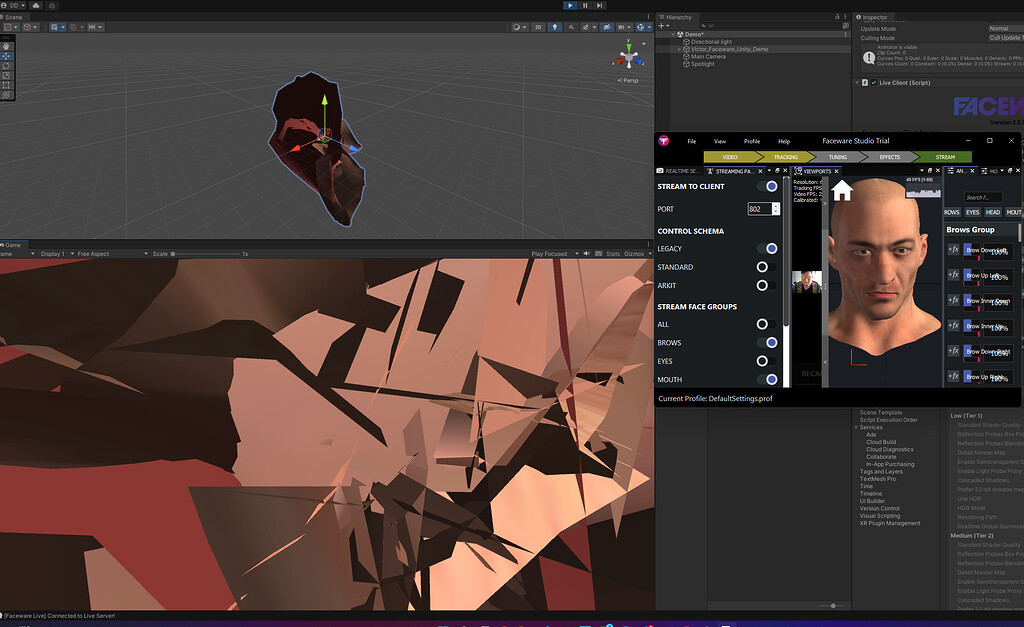Image resolution: width=1024 pixels, height=627 pixels.
Task: Open the Profile menu in Faceware Studio
Action: [x=750, y=141]
